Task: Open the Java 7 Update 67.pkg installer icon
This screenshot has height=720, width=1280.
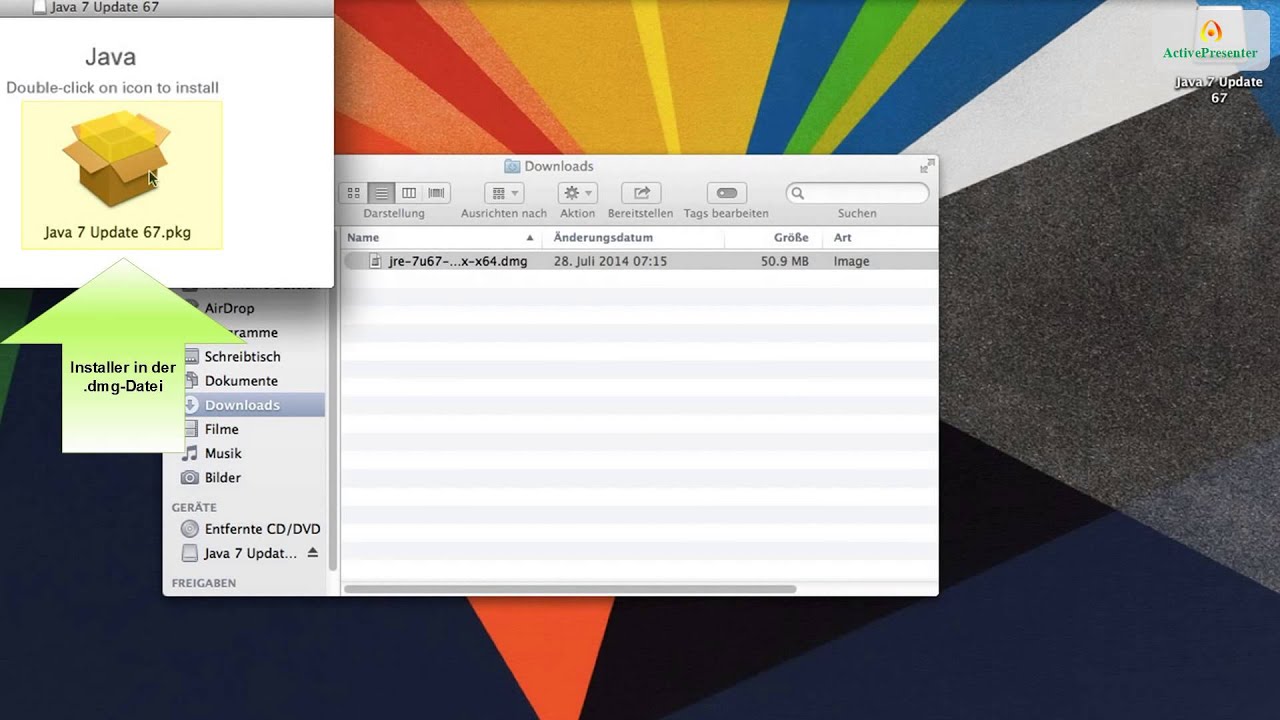Action: pyautogui.click(x=117, y=160)
